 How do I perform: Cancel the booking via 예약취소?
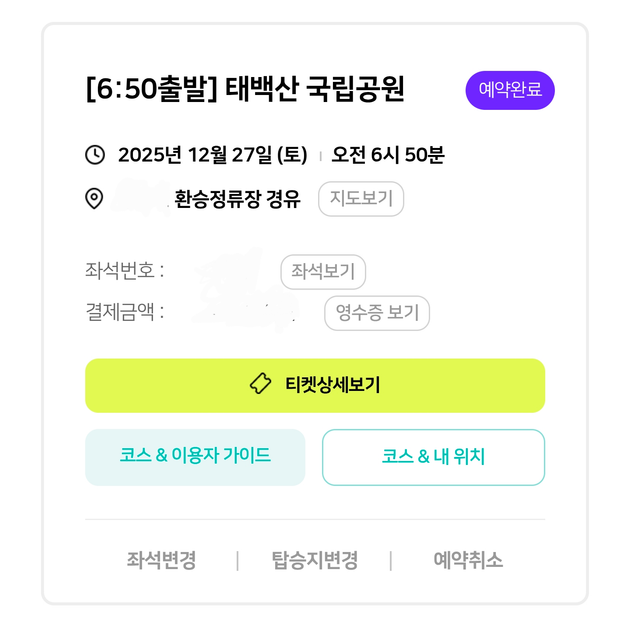(468, 560)
